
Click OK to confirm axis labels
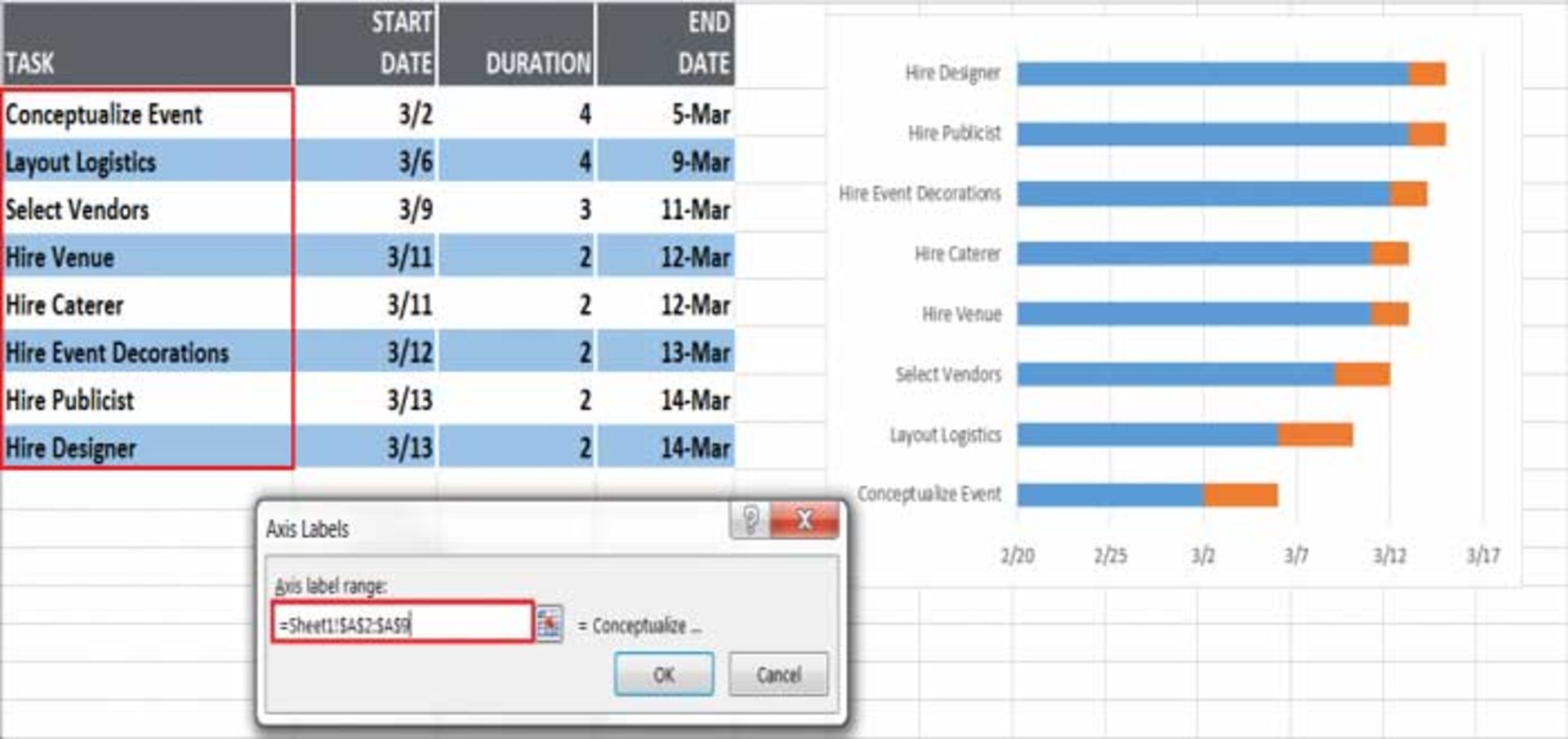point(664,674)
